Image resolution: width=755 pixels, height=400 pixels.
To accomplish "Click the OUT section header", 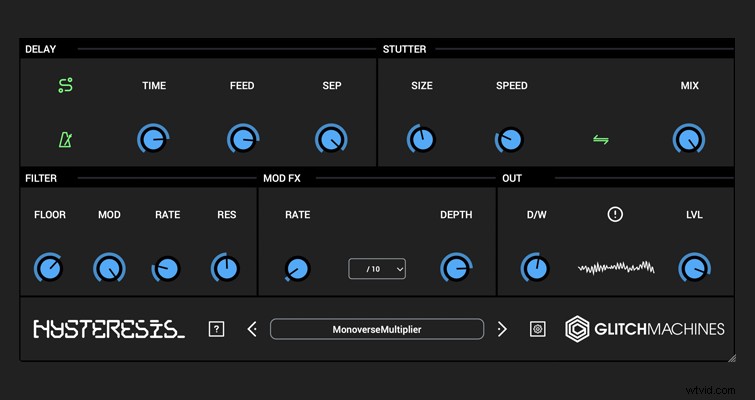I will click(x=512, y=178).
